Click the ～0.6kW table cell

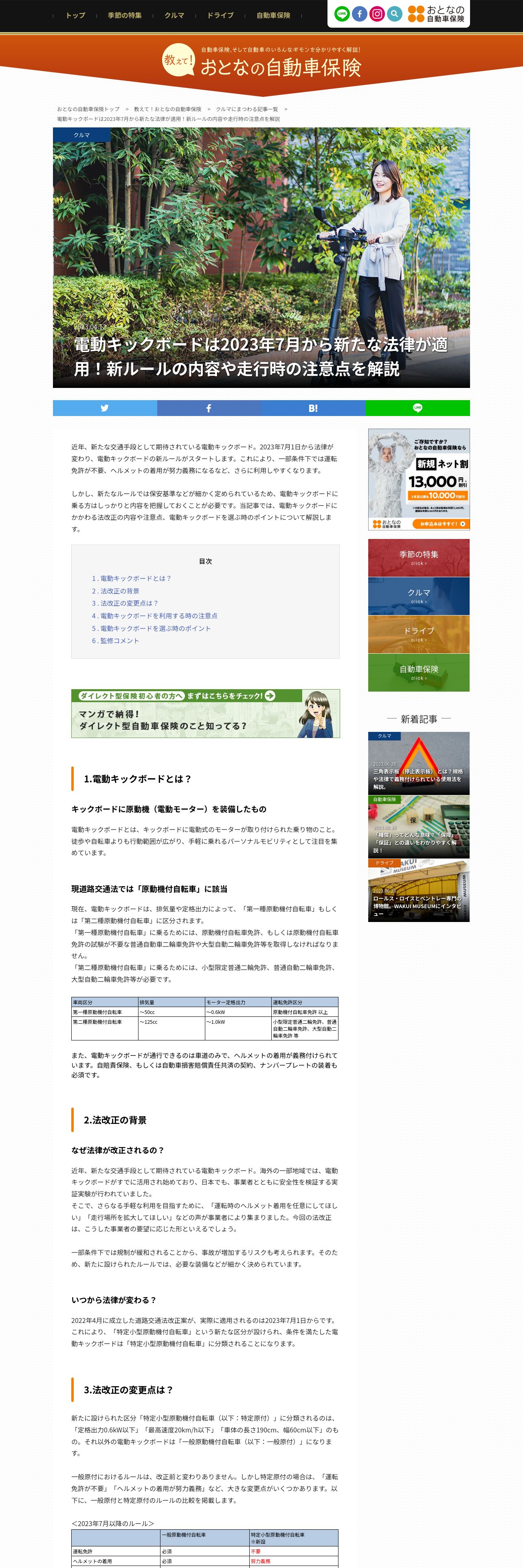(x=238, y=1012)
